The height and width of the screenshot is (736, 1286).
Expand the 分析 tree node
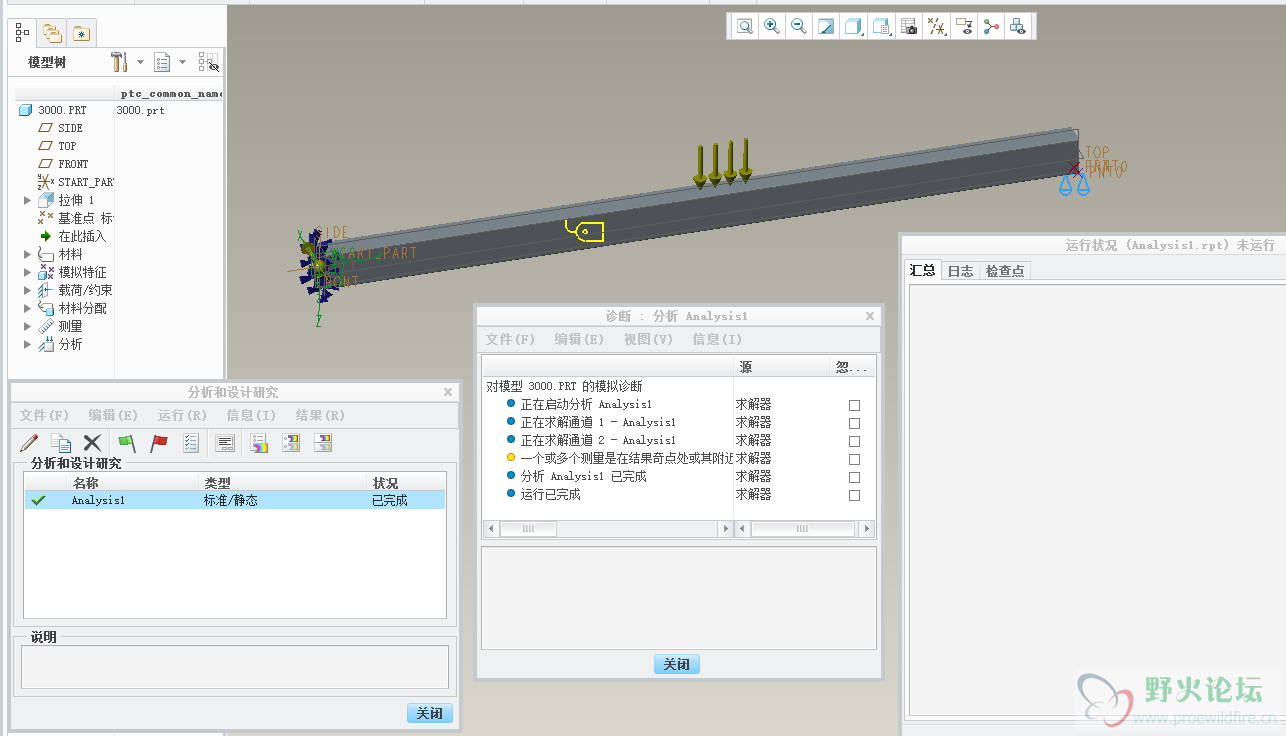coord(27,344)
